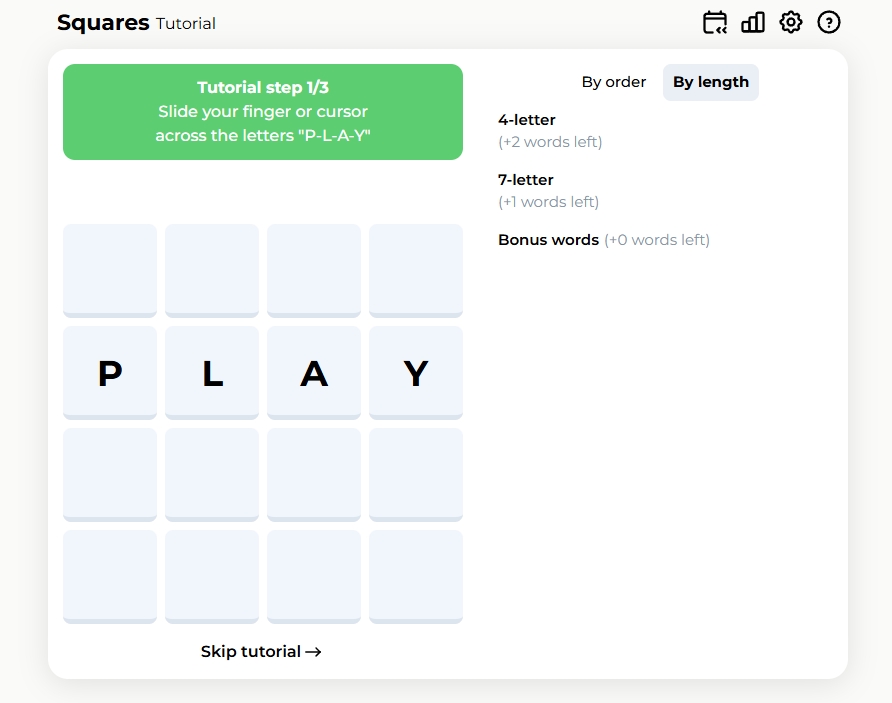Click the green Tutorial step banner
The image size is (892, 703).
[263, 112]
